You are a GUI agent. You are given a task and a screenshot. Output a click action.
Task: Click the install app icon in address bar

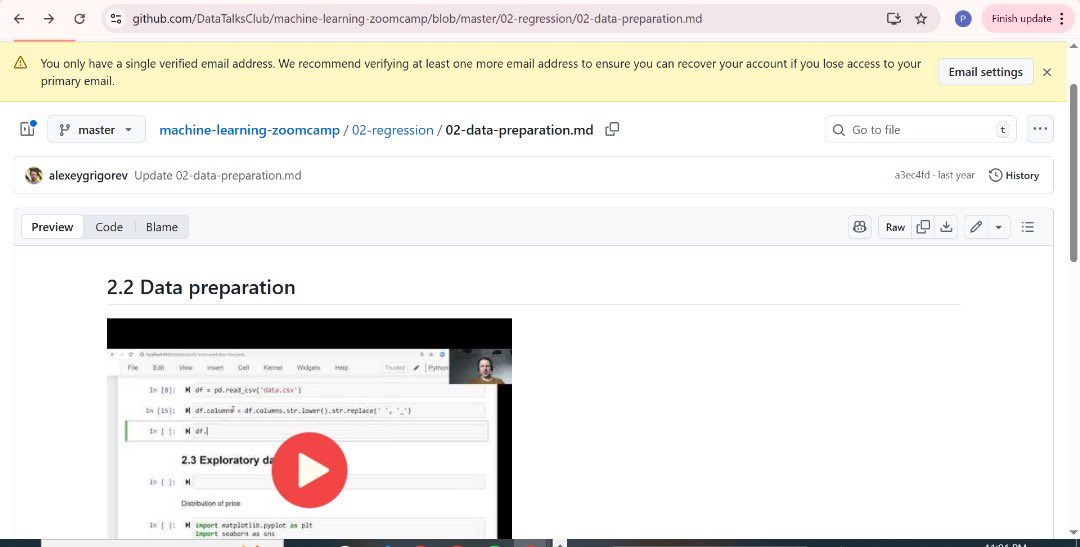893,19
